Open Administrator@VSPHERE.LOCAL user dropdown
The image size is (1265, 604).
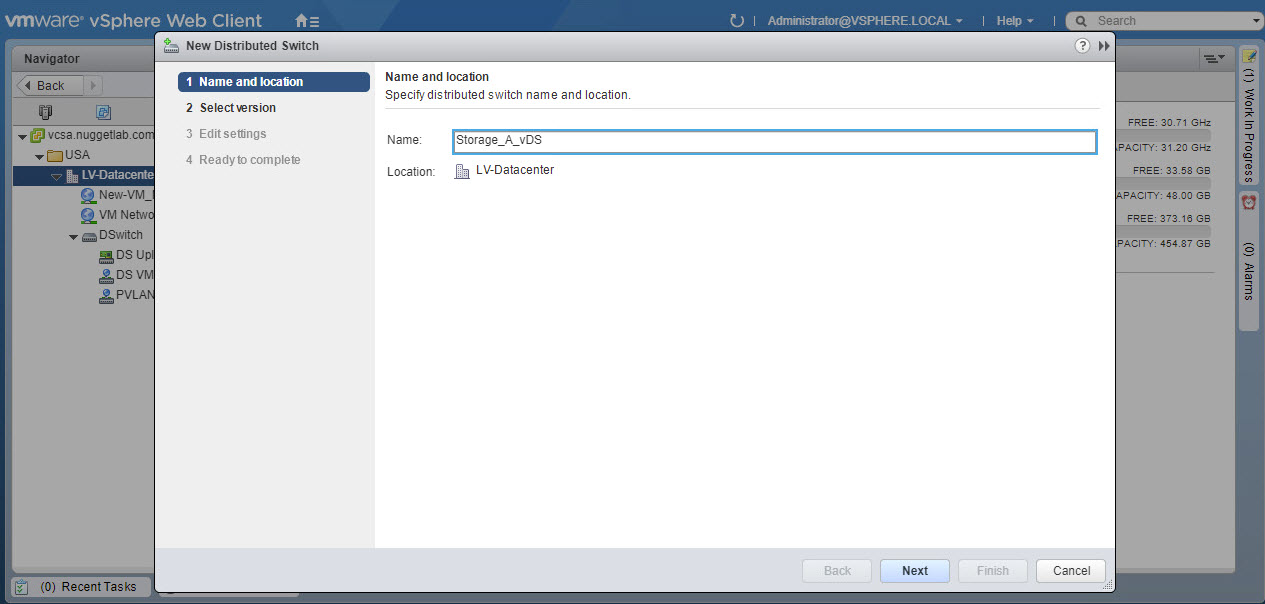click(865, 21)
